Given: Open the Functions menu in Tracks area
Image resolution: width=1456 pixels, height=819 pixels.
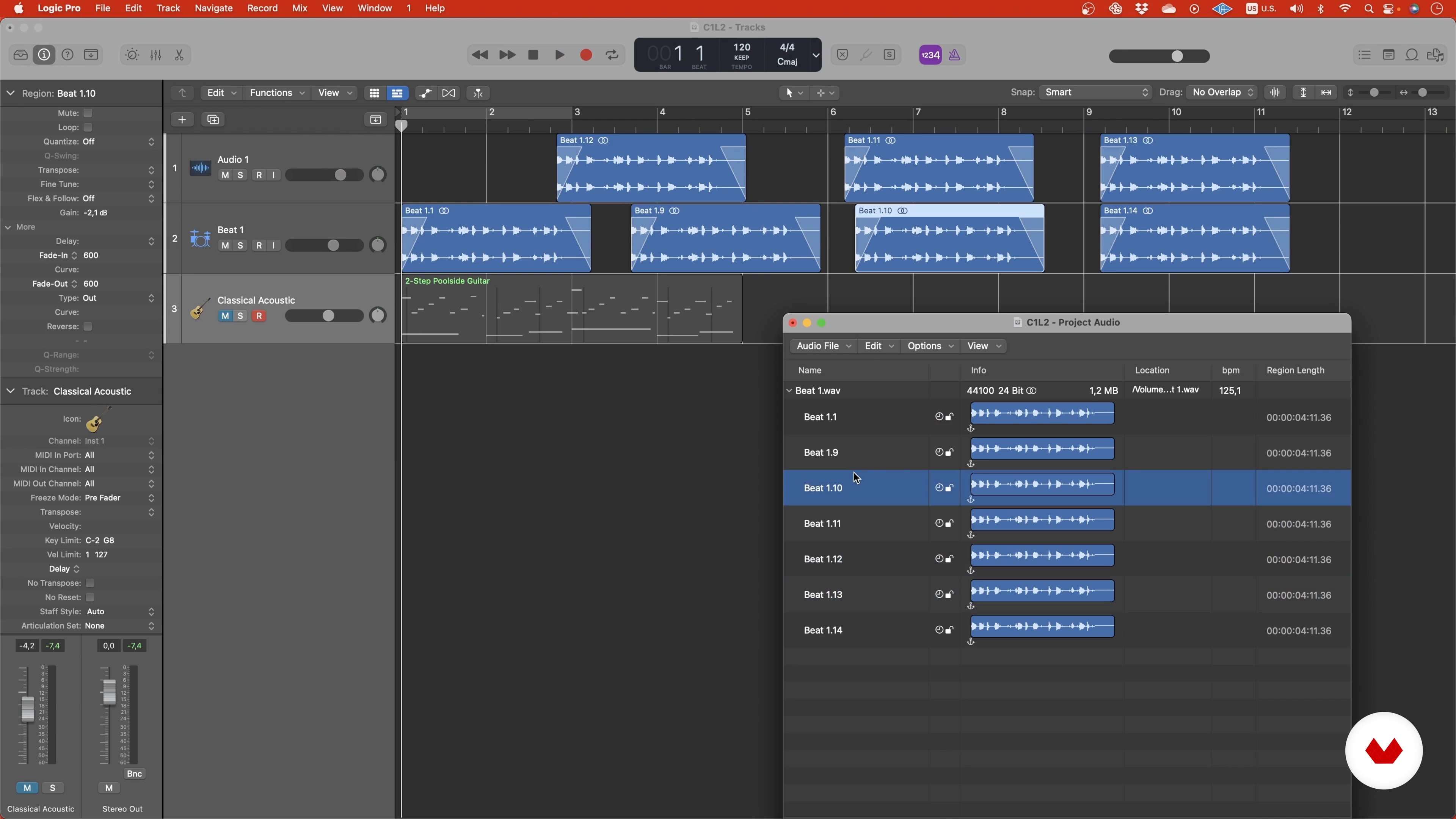Looking at the screenshot, I should coord(277,93).
